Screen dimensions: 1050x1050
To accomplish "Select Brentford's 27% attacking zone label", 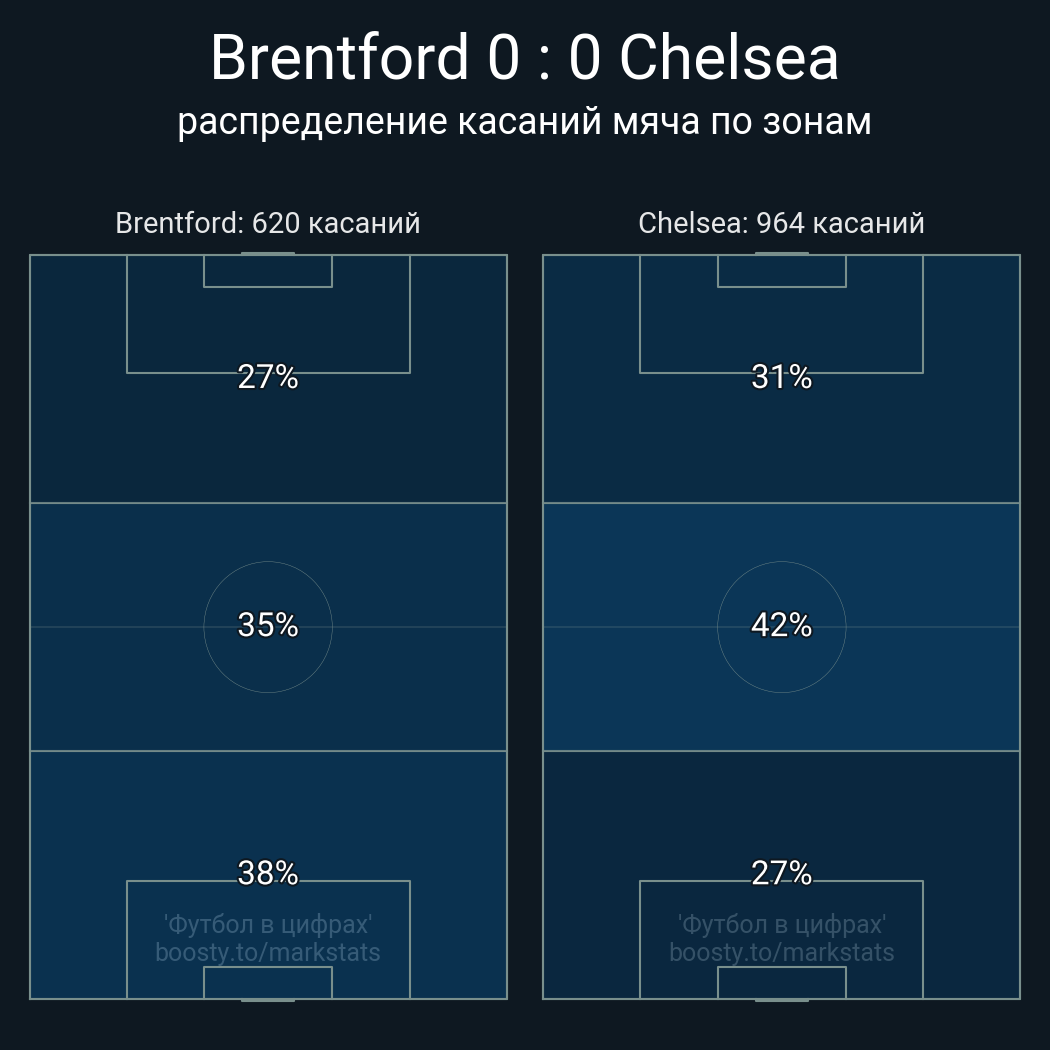I will (x=268, y=377).
